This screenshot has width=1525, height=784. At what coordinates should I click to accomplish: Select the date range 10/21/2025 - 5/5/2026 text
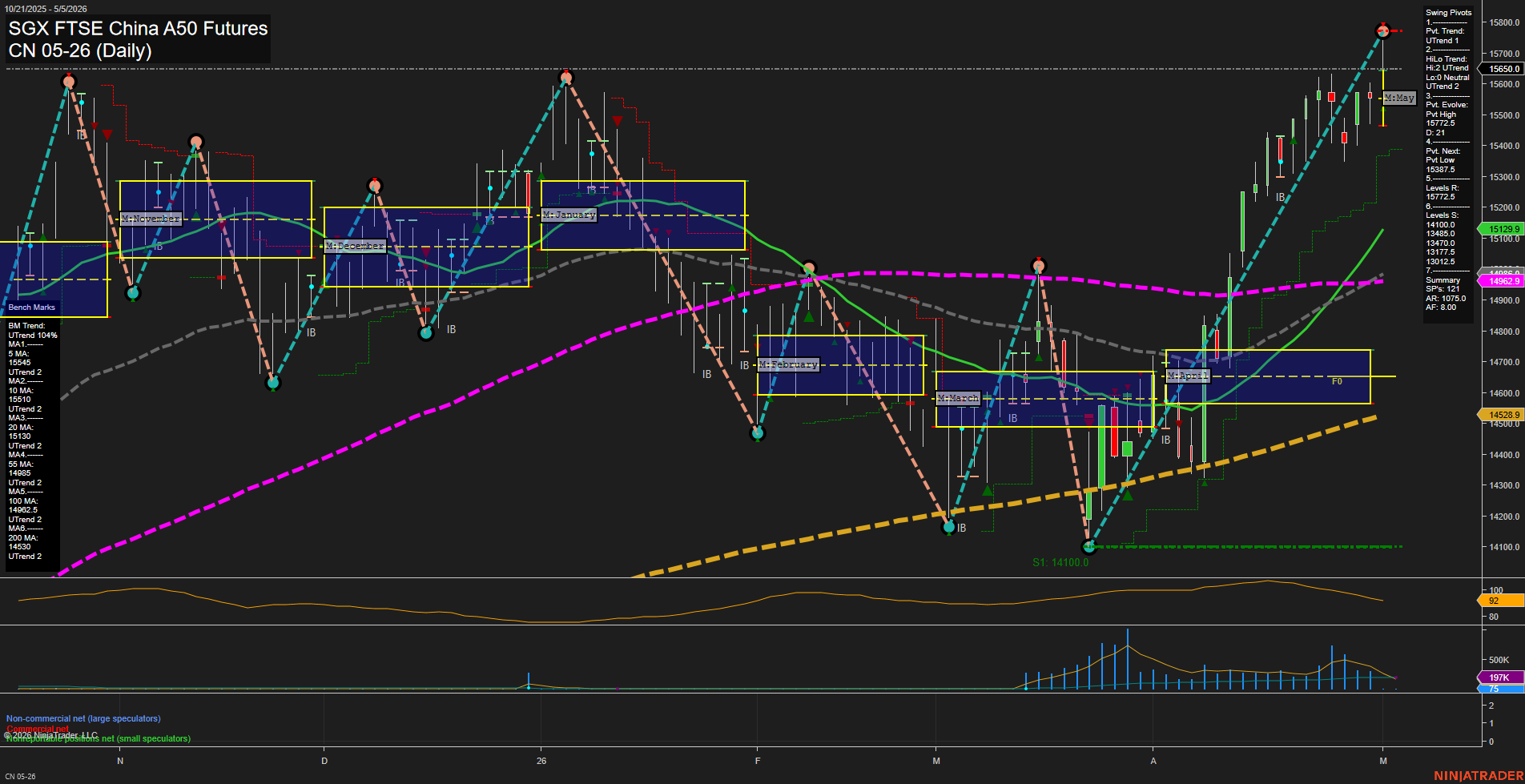46,9
